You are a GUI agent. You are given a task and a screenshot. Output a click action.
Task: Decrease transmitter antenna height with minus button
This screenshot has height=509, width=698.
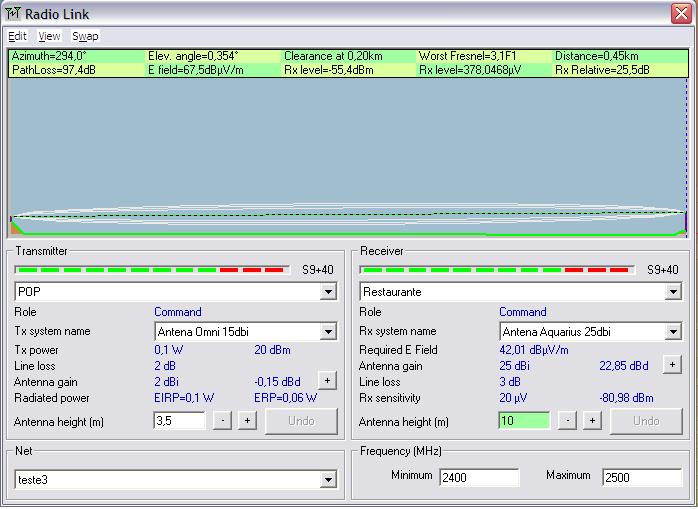[223, 420]
